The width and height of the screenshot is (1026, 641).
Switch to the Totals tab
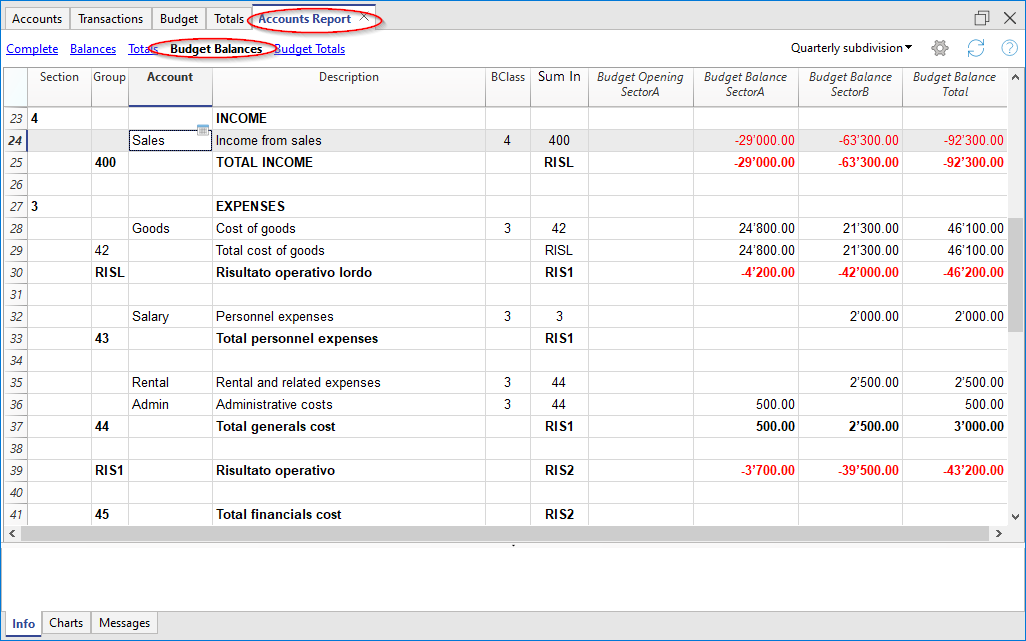click(x=229, y=19)
